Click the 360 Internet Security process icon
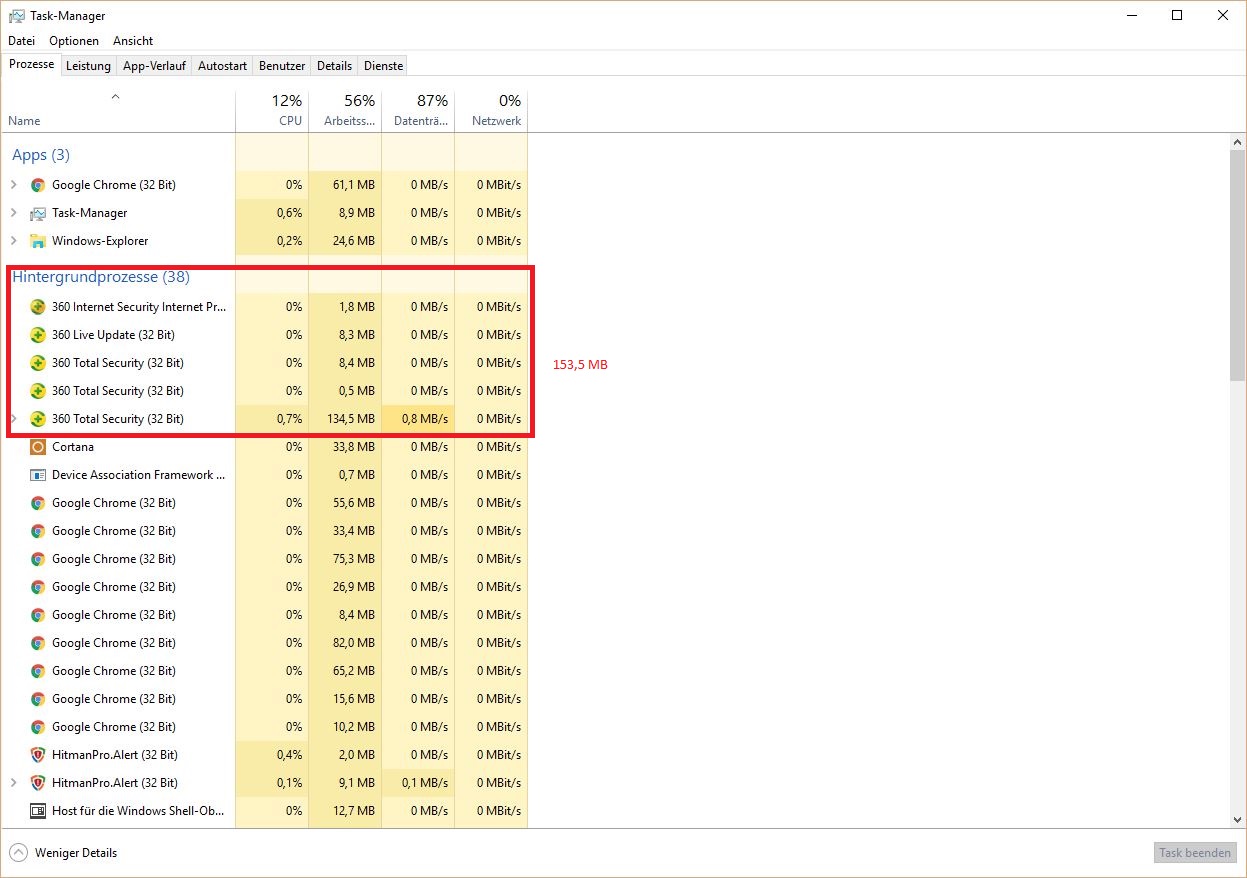Image resolution: width=1247 pixels, height=878 pixels. (38, 307)
